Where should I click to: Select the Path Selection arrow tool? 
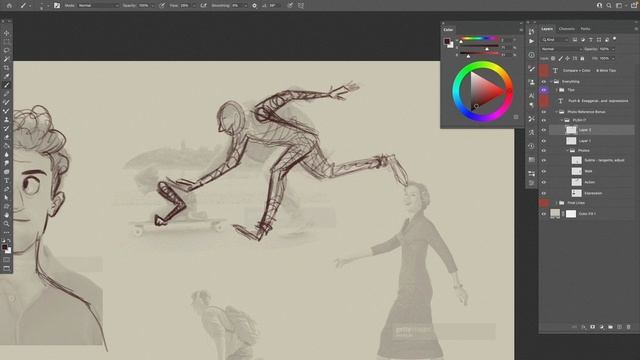[x=7, y=198]
